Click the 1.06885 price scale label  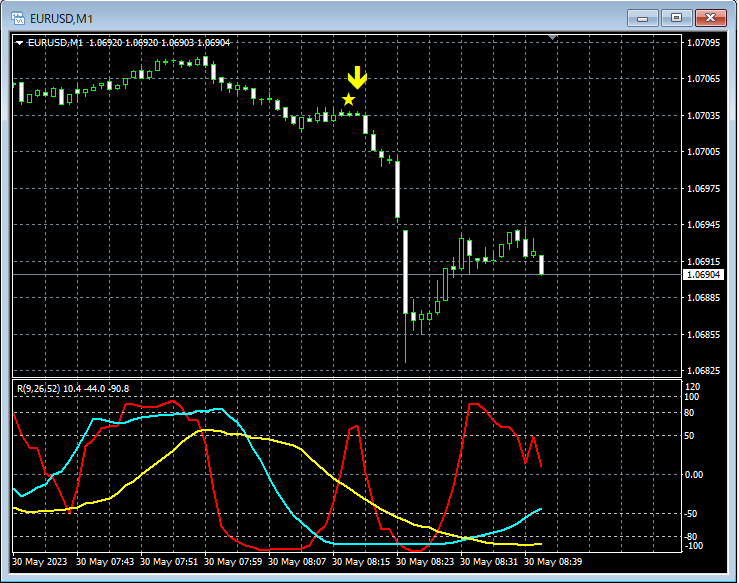click(x=703, y=298)
